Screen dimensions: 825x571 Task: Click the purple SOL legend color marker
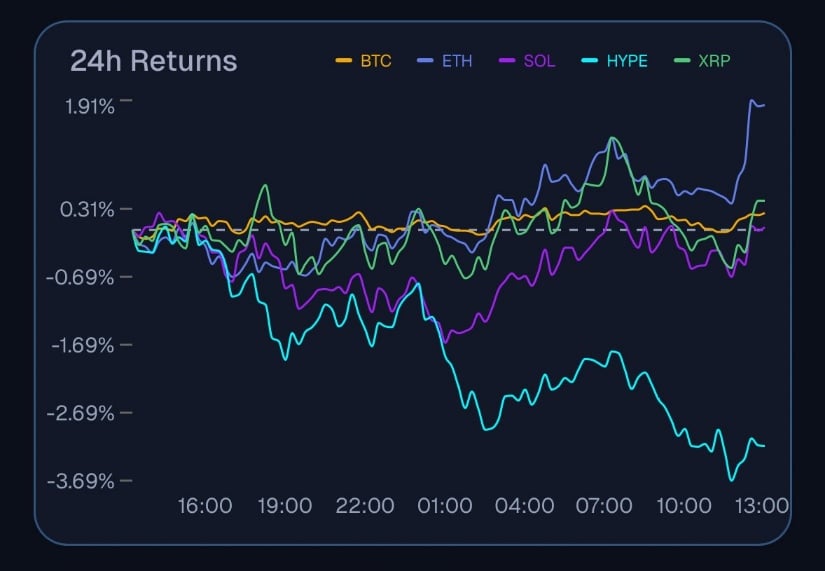[507, 61]
